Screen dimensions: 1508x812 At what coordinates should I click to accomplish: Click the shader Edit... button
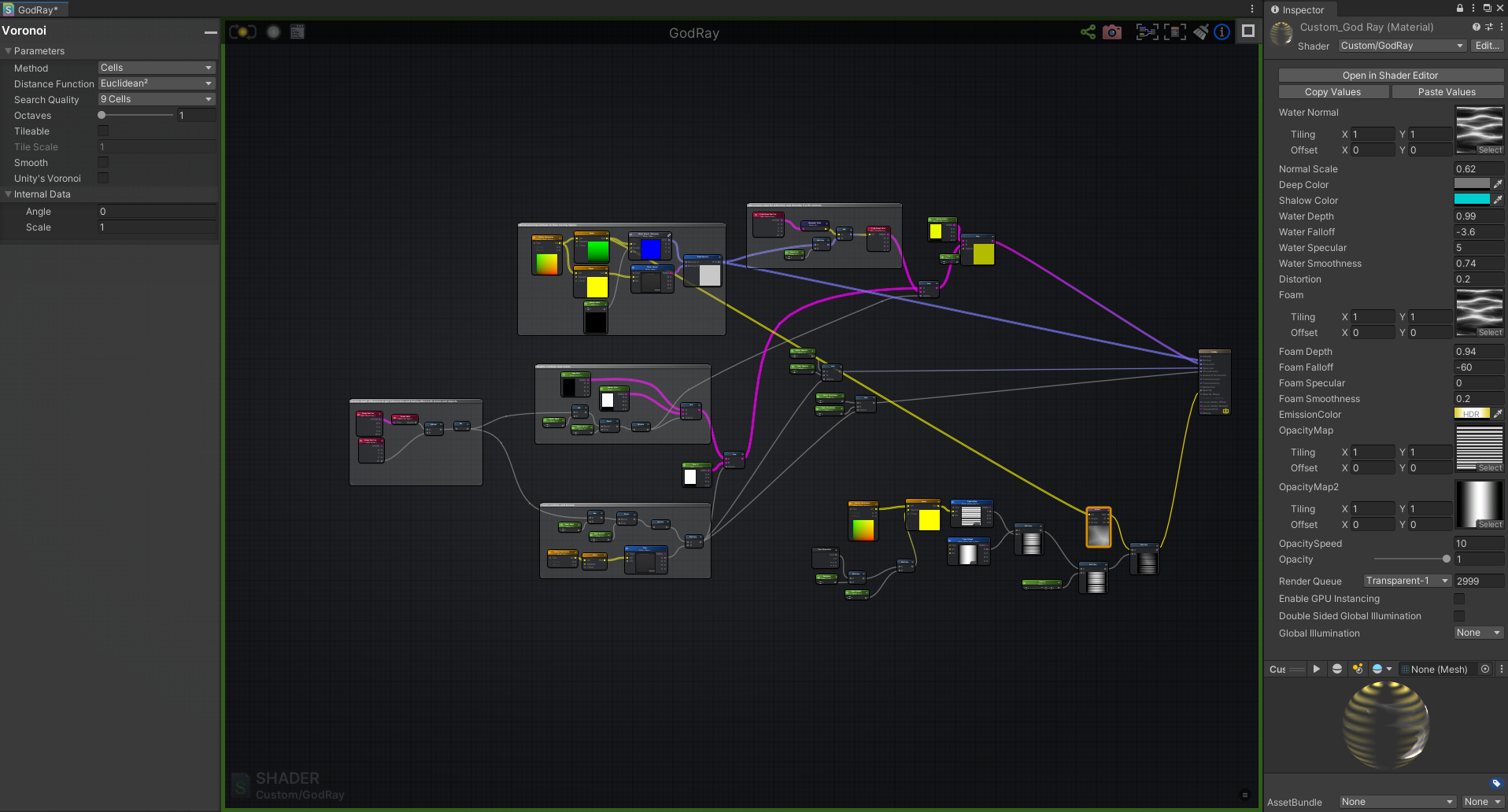click(x=1487, y=46)
